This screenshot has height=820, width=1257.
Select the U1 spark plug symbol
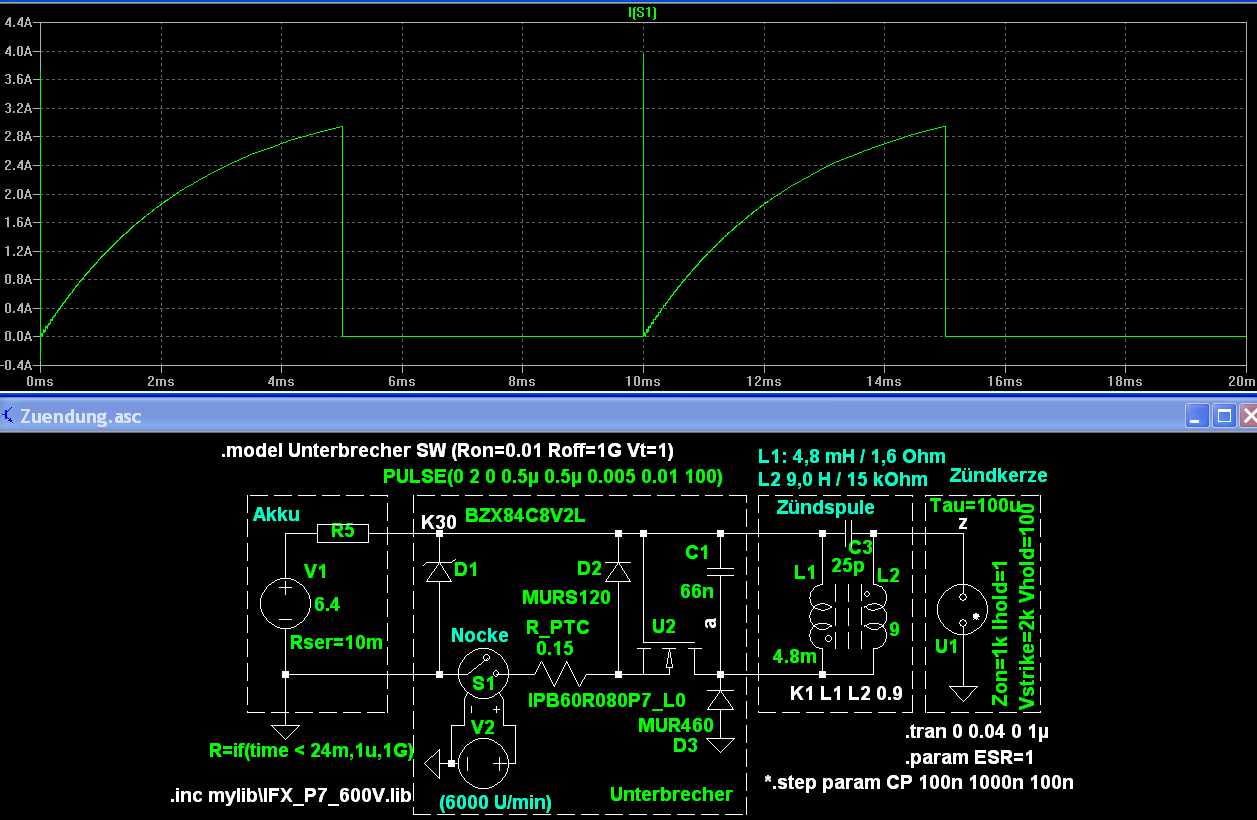click(x=963, y=610)
